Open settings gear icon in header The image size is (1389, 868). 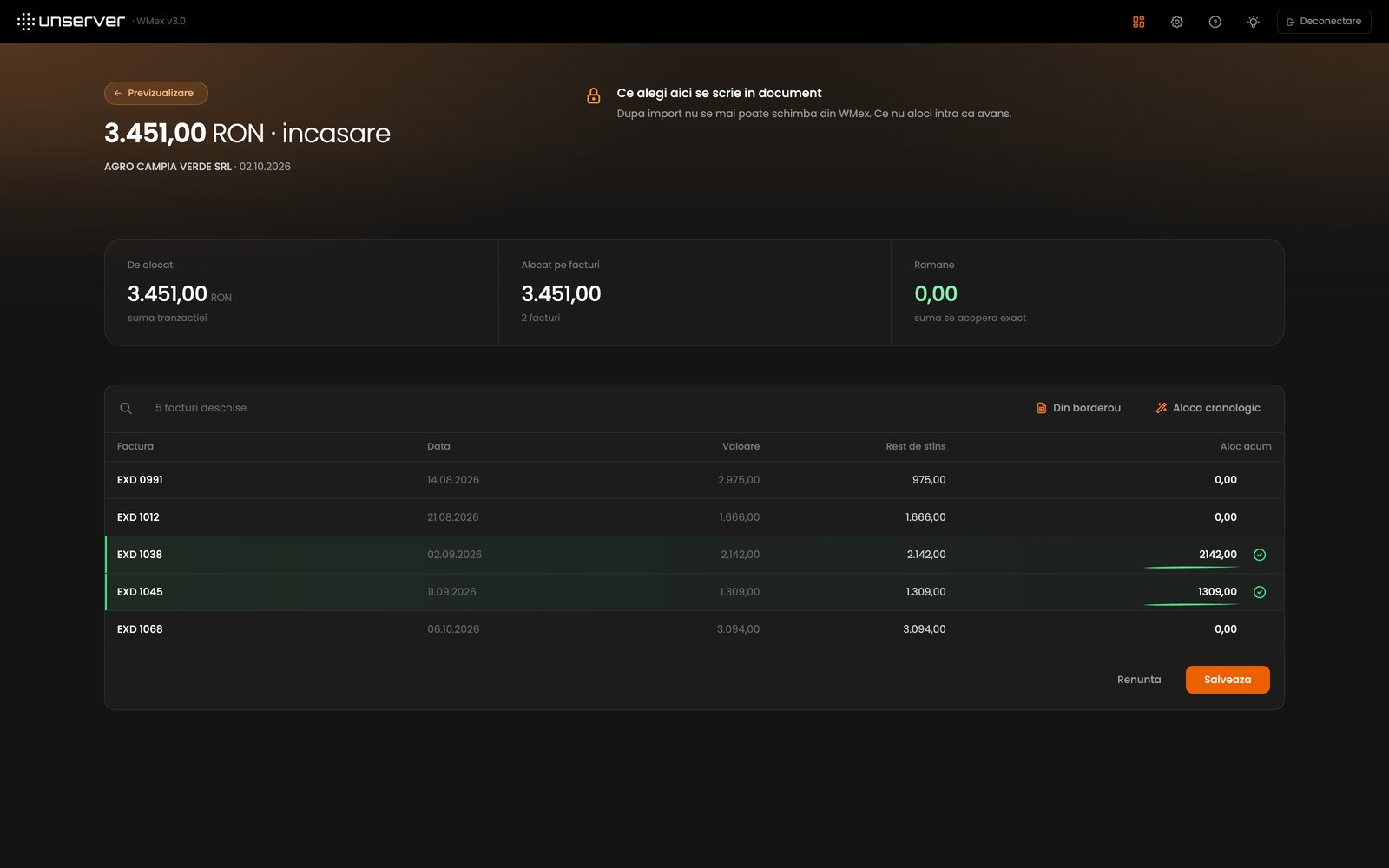[1176, 22]
